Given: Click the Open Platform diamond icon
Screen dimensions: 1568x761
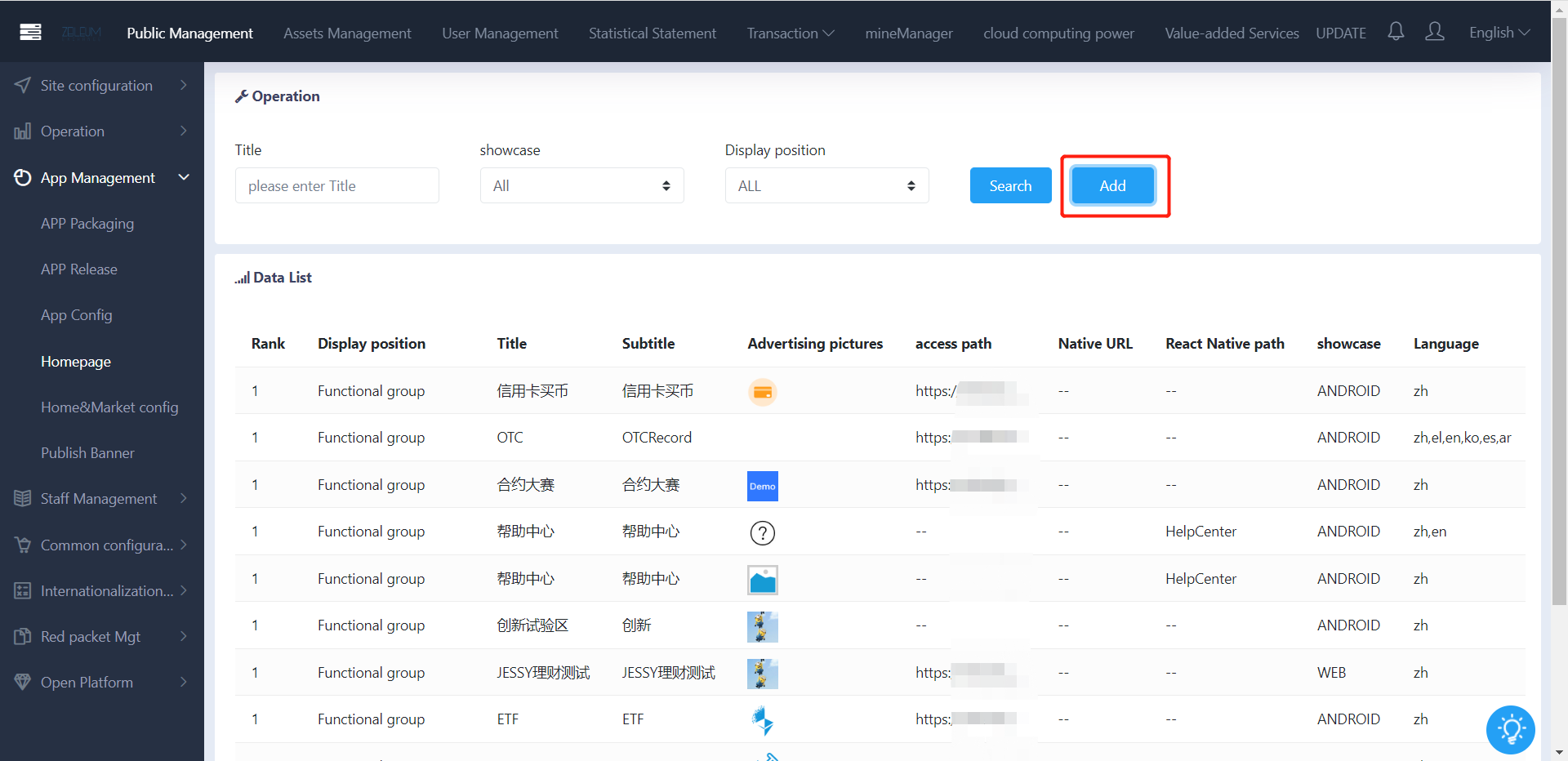Looking at the screenshot, I should pyautogui.click(x=23, y=682).
